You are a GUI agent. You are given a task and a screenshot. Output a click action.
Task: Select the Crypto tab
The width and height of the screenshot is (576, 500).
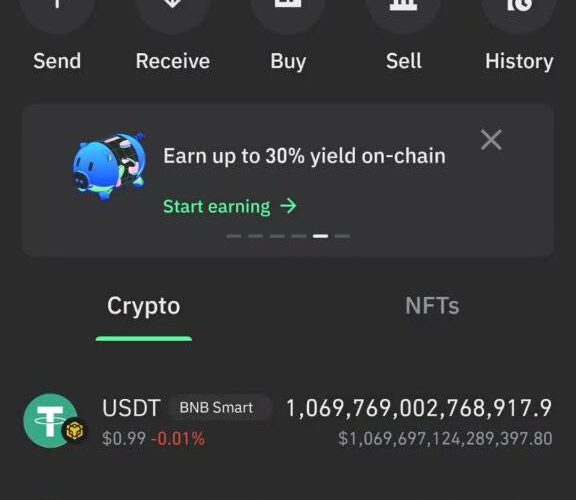pos(144,306)
